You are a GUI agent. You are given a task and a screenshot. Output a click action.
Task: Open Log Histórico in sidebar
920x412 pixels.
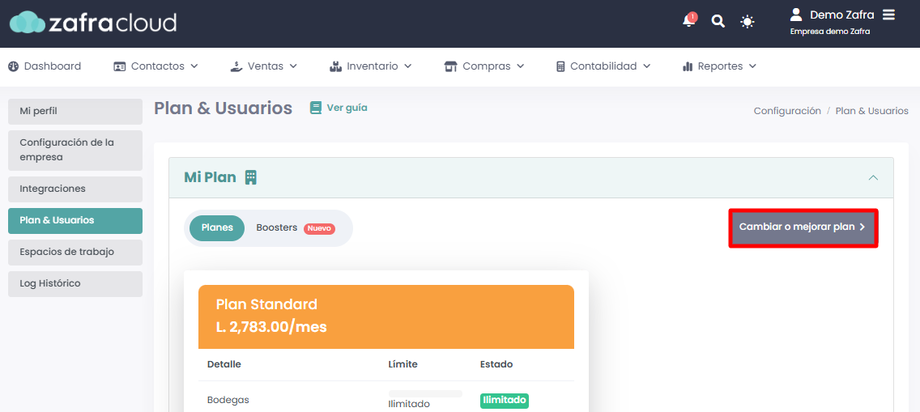pyautogui.click(x=75, y=283)
